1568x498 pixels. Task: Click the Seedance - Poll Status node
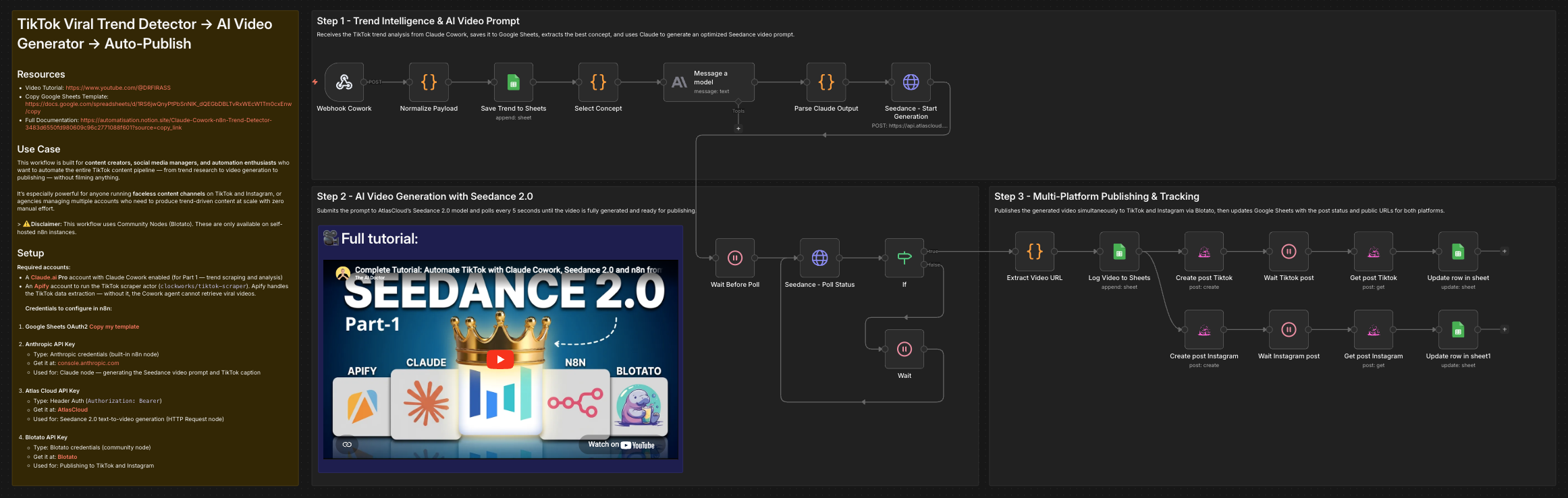point(819,258)
